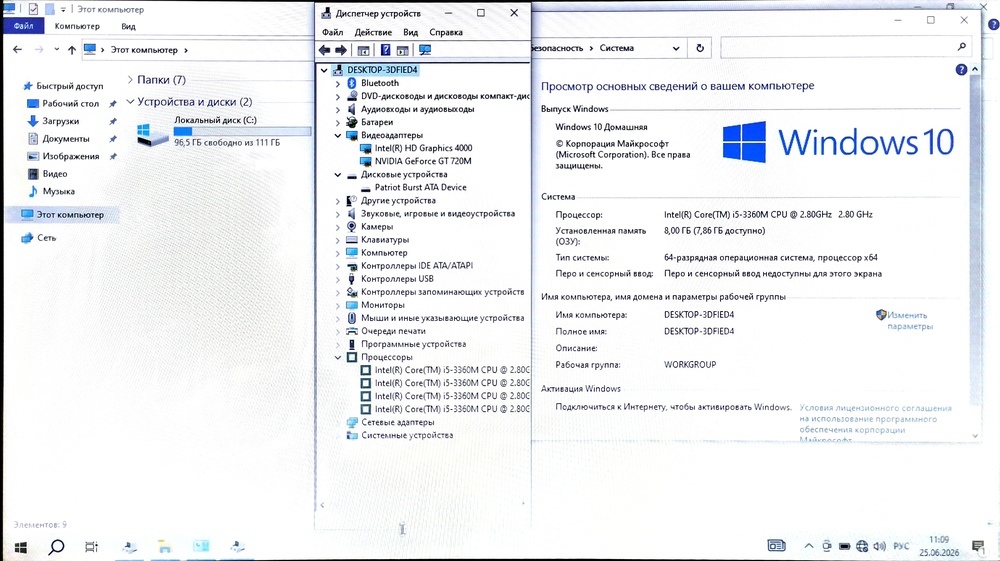Select Локальный диск (C:) drive icon
This screenshot has width=1000, height=561.
(151, 134)
